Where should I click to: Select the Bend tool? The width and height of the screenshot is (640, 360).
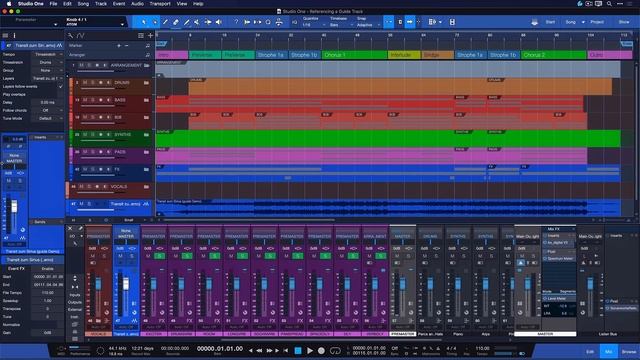click(208, 22)
